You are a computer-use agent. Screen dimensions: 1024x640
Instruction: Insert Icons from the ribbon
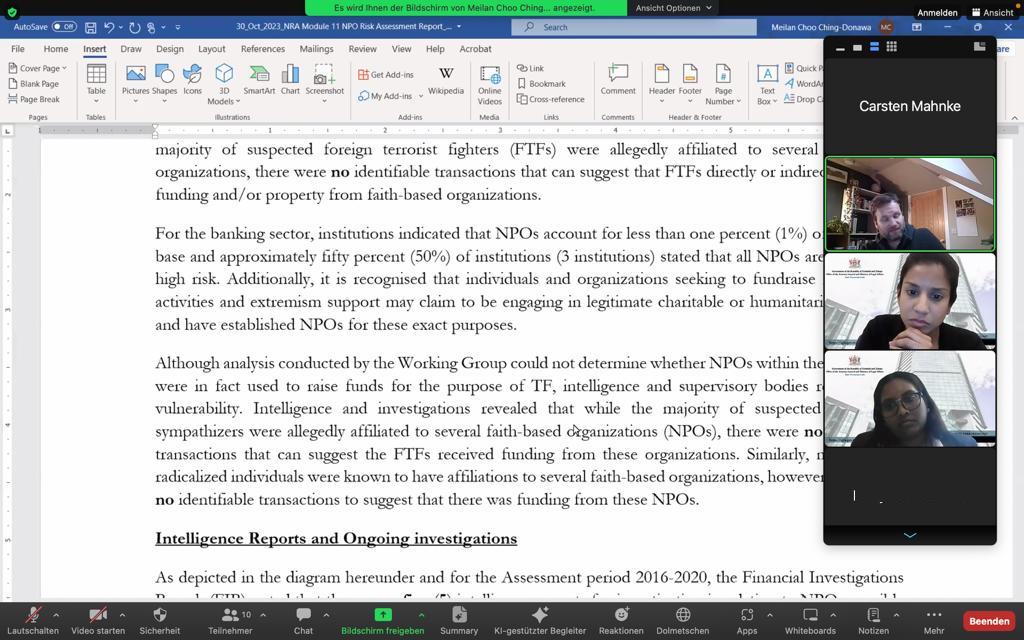pos(192,80)
